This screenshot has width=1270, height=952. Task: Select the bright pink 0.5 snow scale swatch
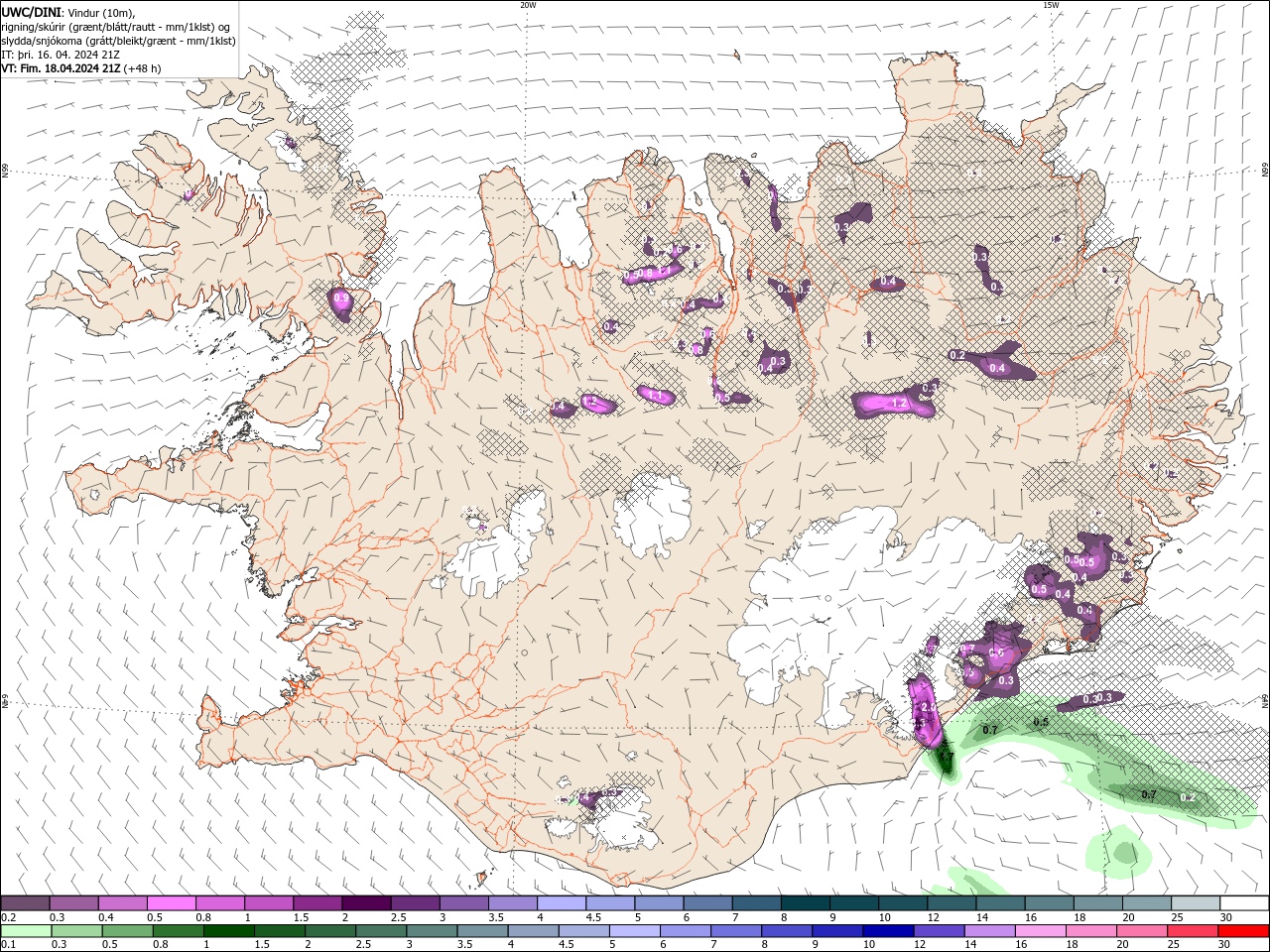[x=171, y=902]
